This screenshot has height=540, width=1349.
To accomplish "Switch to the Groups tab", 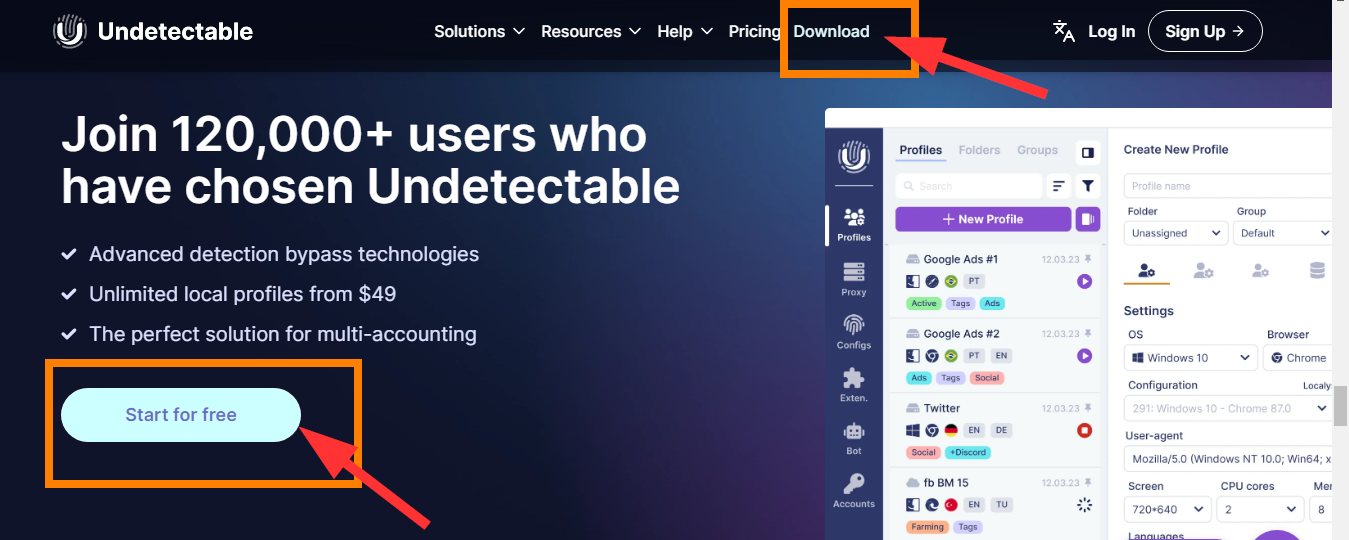I will 1037,150.
